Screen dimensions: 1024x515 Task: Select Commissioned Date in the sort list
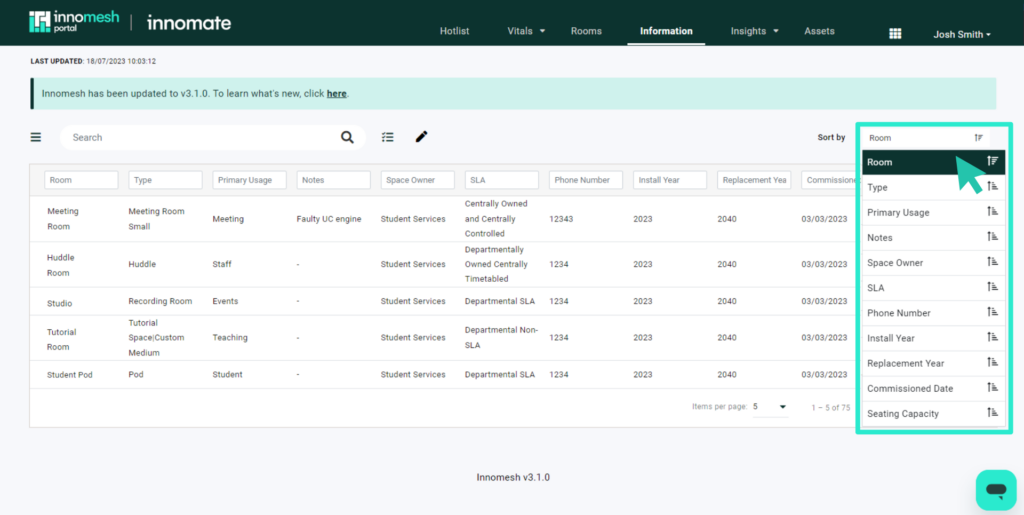pyautogui.click(x=934, y=388)
